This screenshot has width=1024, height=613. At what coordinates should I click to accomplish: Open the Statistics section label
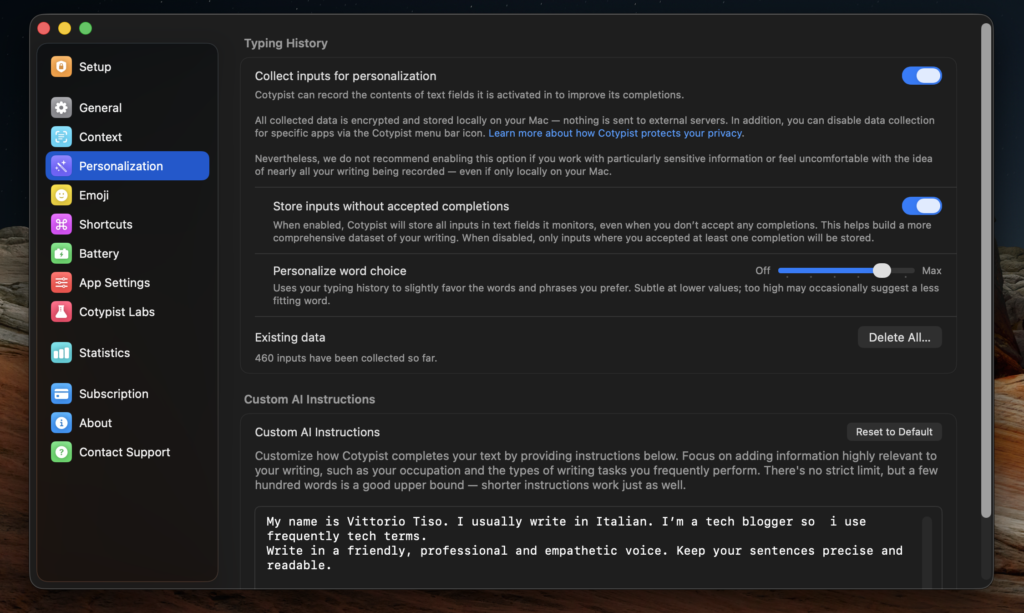pyautogui.click(x=104, y=353)
